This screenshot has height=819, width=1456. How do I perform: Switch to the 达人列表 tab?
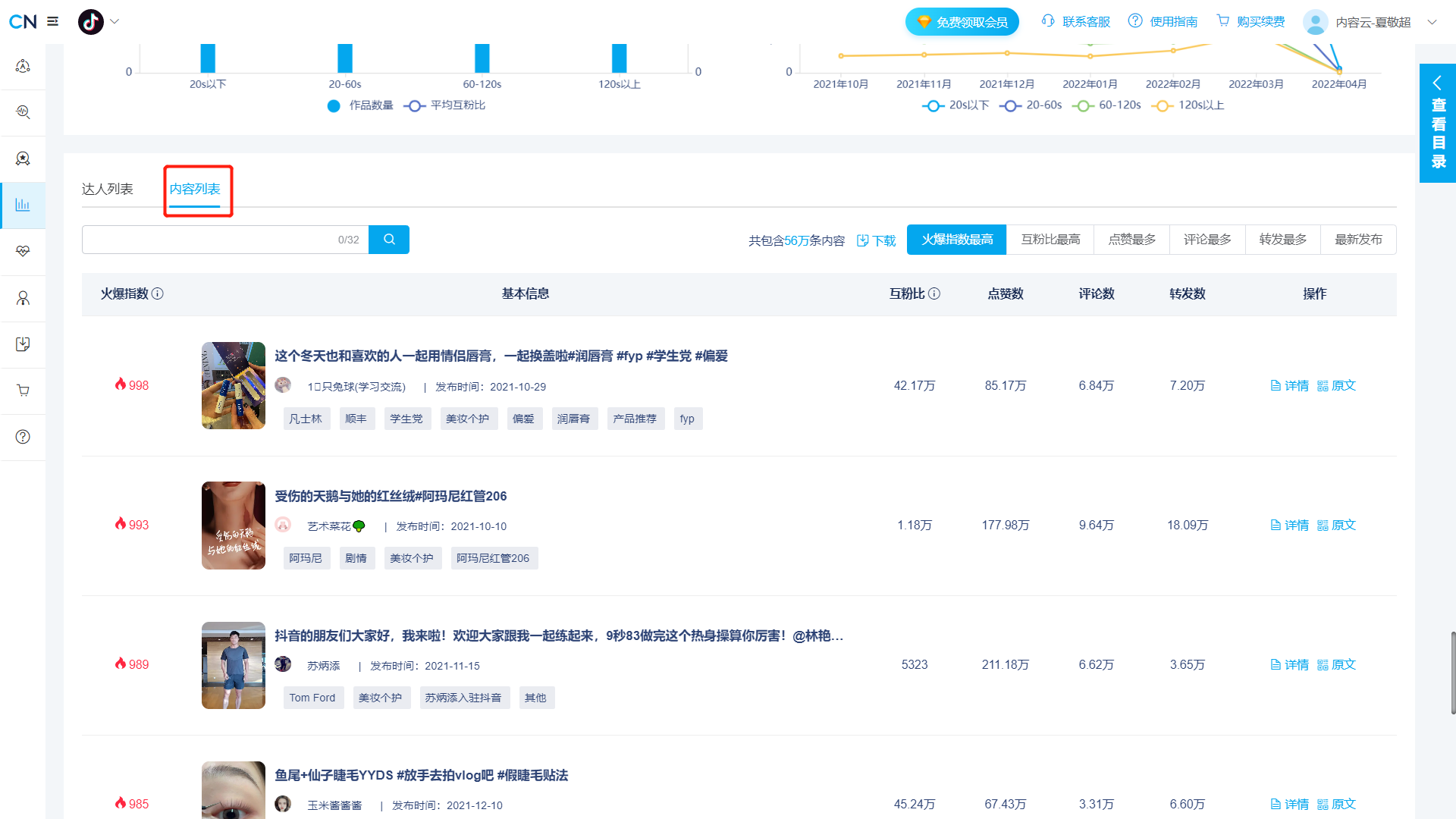[108, 189]
